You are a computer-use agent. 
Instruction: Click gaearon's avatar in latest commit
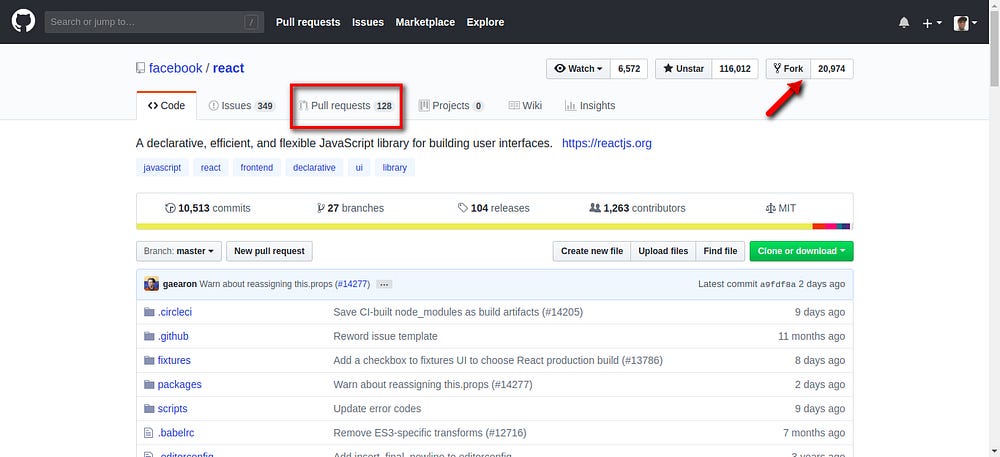tap(151, 284)
